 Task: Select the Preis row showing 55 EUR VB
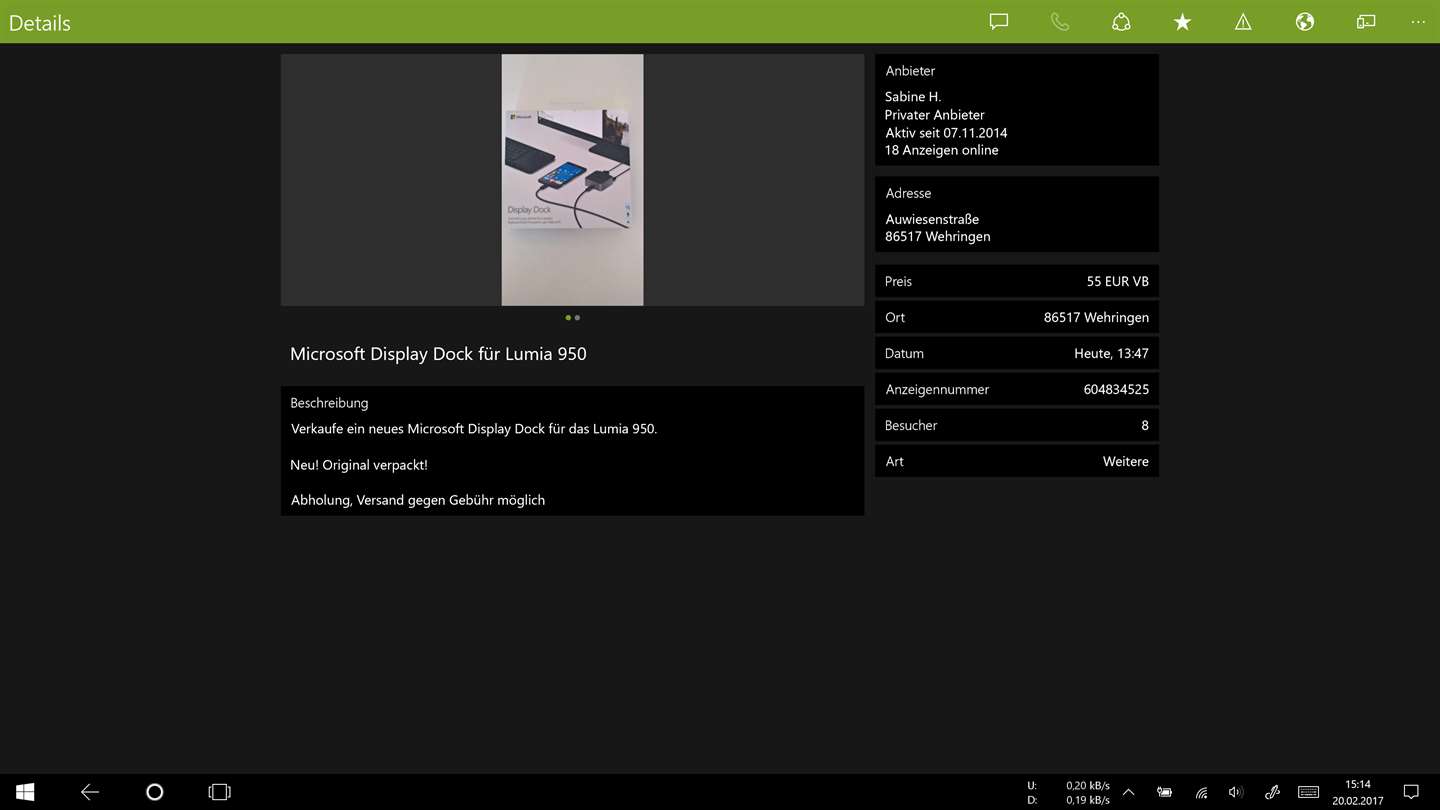[x=1017, y=281]
